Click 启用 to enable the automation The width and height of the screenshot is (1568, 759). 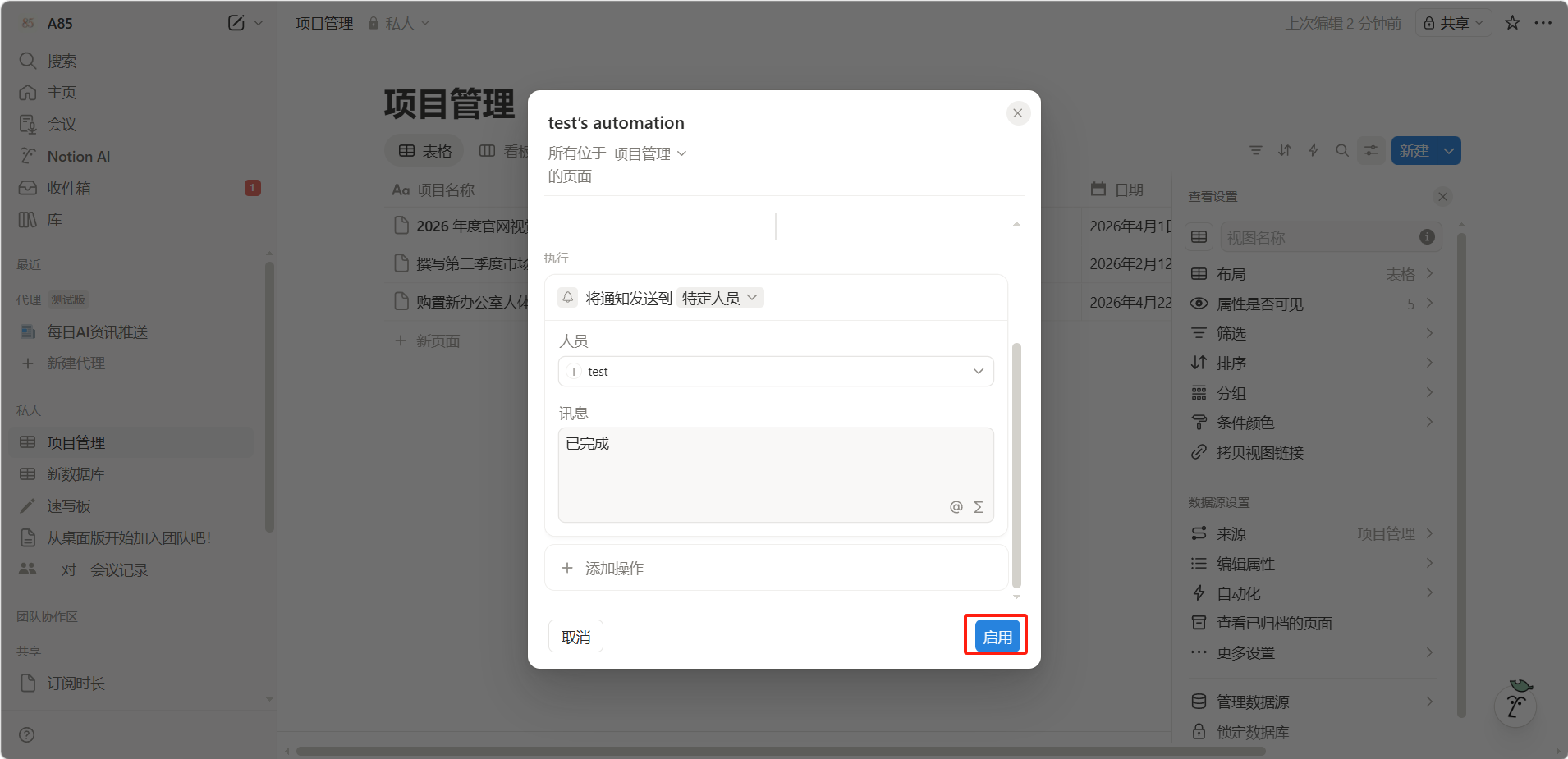996,636
